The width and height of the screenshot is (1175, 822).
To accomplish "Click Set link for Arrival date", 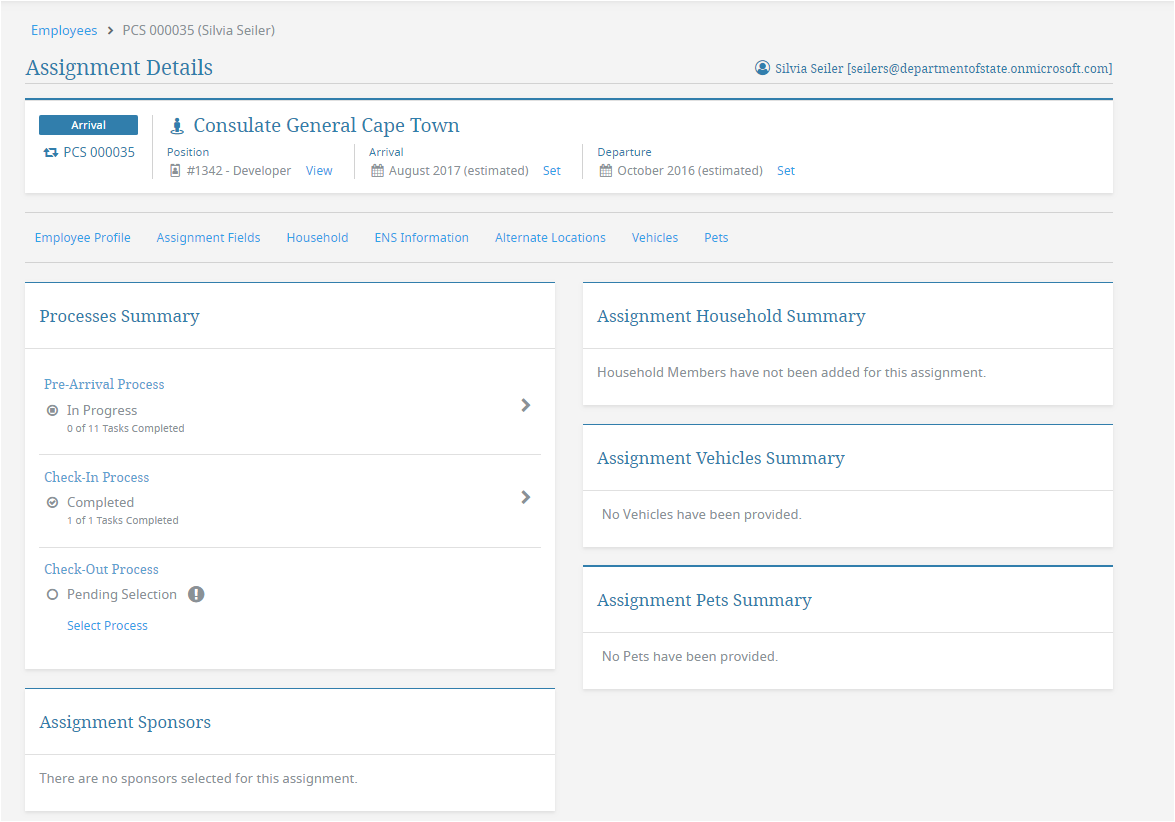I will (x=552, y=171).
